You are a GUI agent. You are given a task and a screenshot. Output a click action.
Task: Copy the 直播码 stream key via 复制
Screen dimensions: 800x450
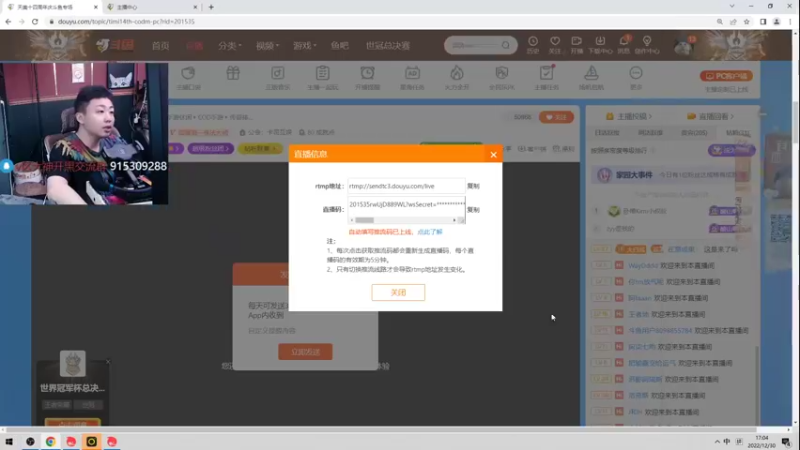click(x=473, y=210)
